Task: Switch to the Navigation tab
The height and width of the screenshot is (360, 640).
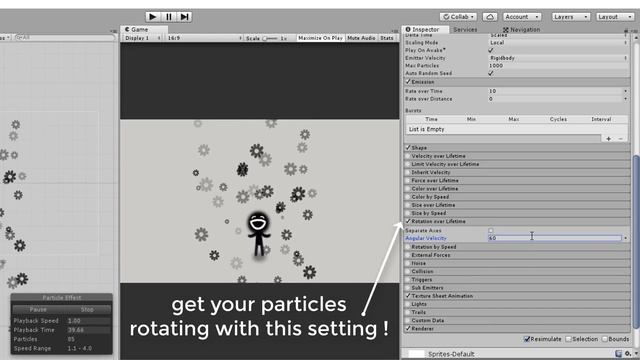Action: [521, 29]
